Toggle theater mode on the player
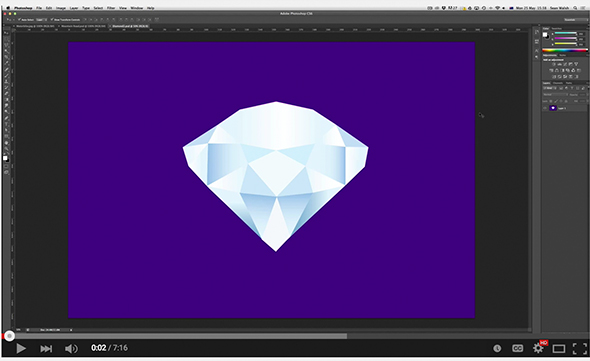This screenshot has height=361, width=590. coord(559,349)
